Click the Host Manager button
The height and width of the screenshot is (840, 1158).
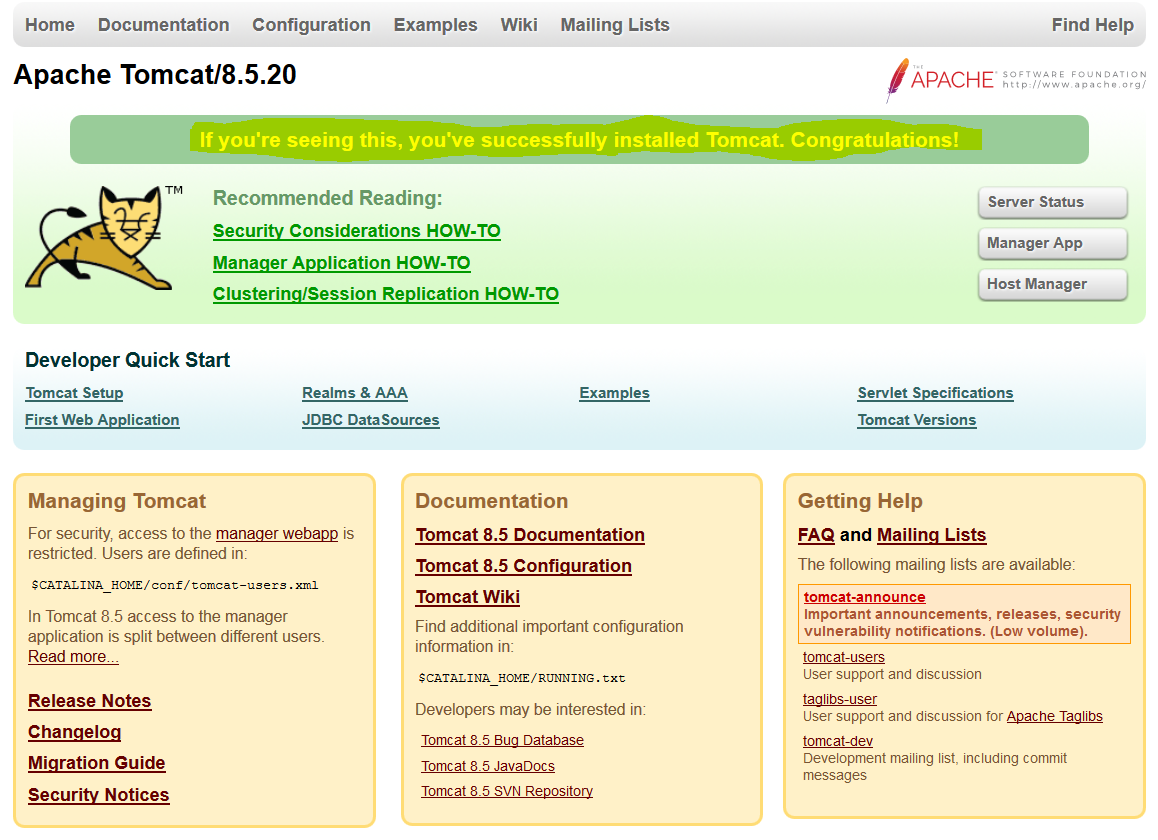click(x=1052, y=284)
